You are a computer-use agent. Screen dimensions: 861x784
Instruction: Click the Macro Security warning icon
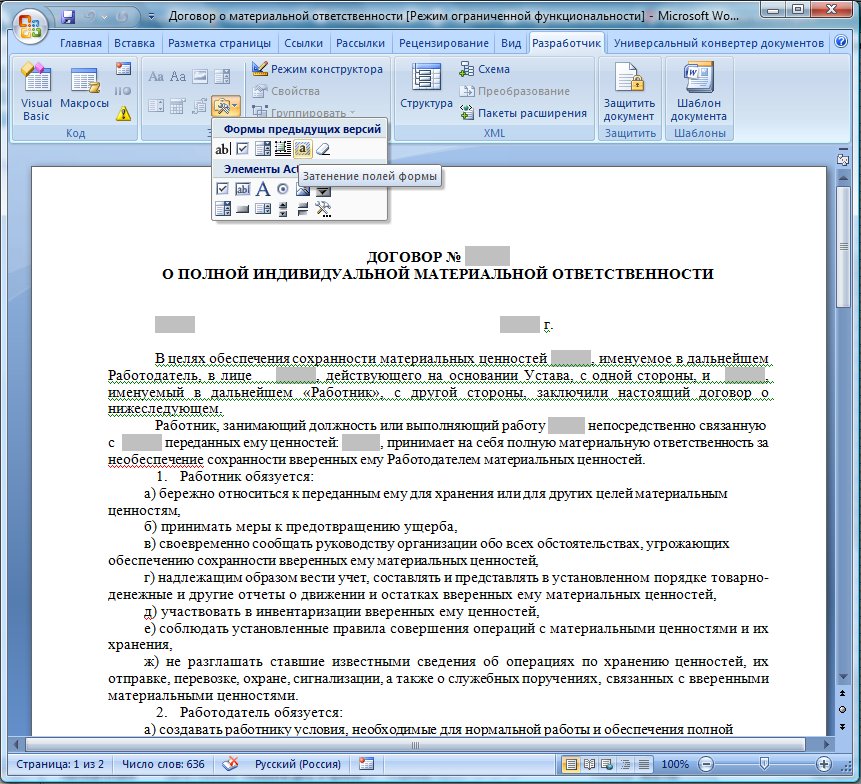tap(124, 114)
